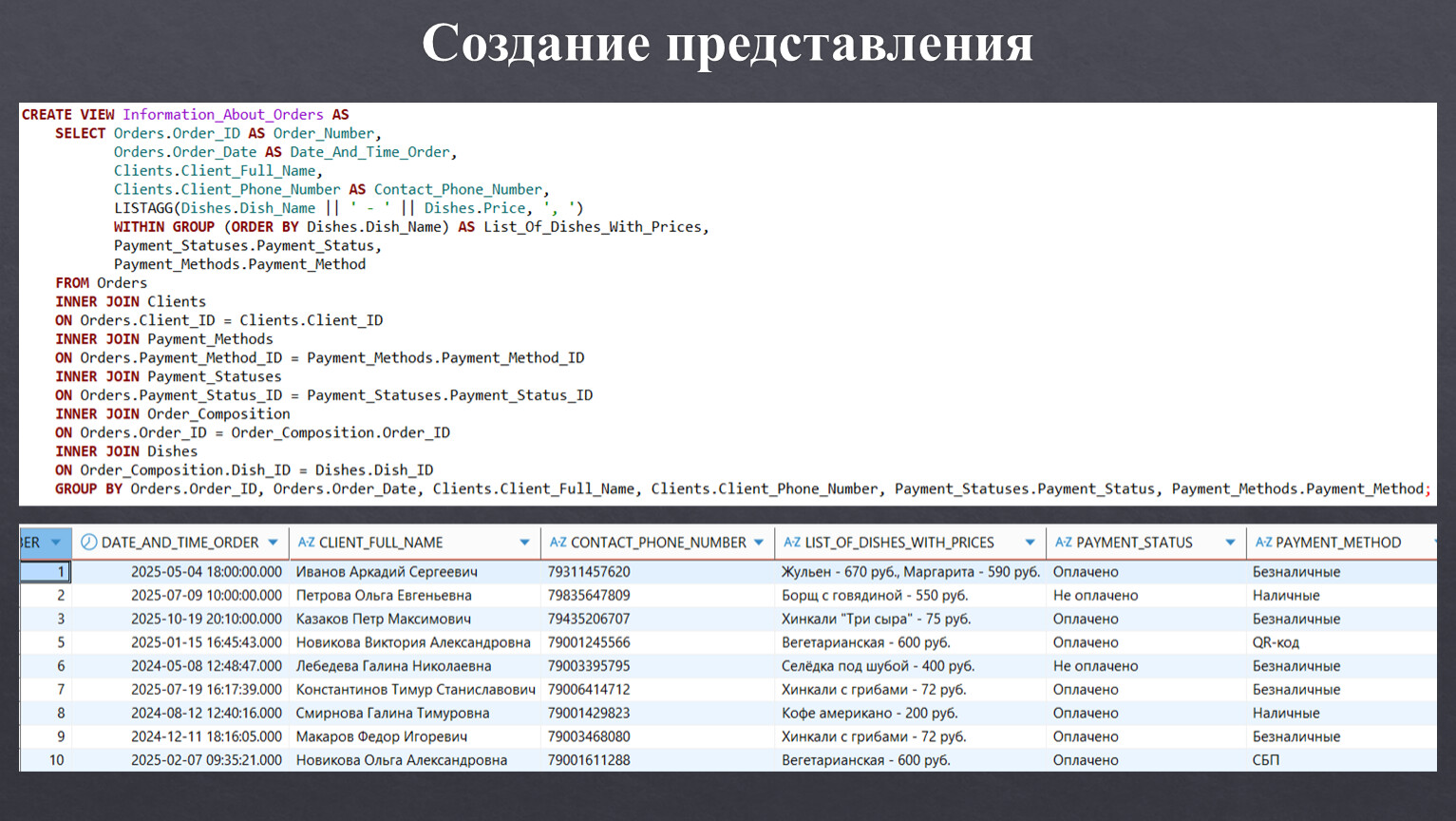
Task: Click the A-Z type icon of PAYMENT_STATUS
Action: [x=1063, y=543]
